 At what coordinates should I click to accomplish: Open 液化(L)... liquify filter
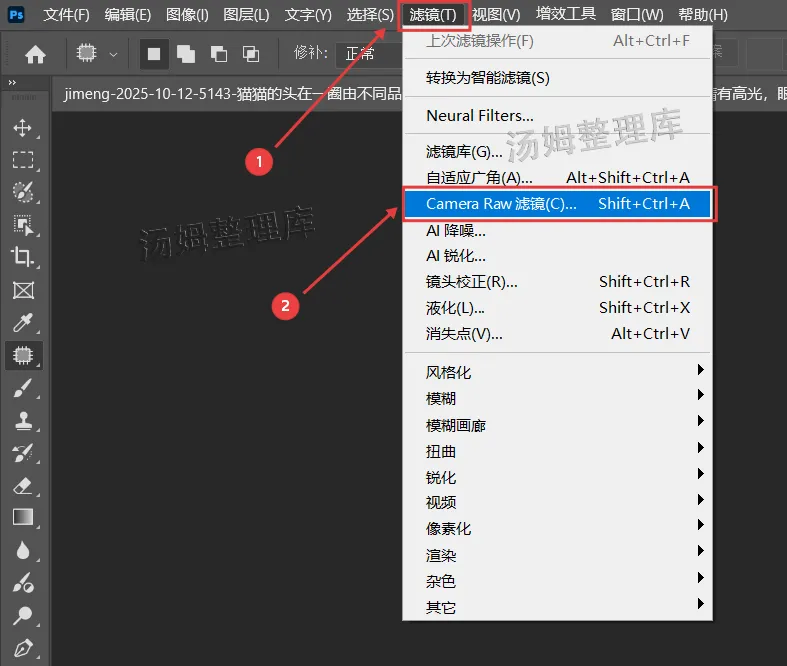click(x=557, y=308)
